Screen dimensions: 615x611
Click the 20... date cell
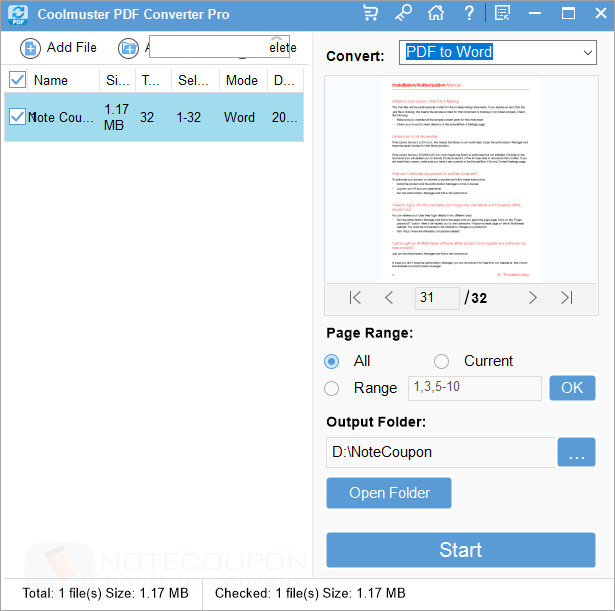point(284,117)
